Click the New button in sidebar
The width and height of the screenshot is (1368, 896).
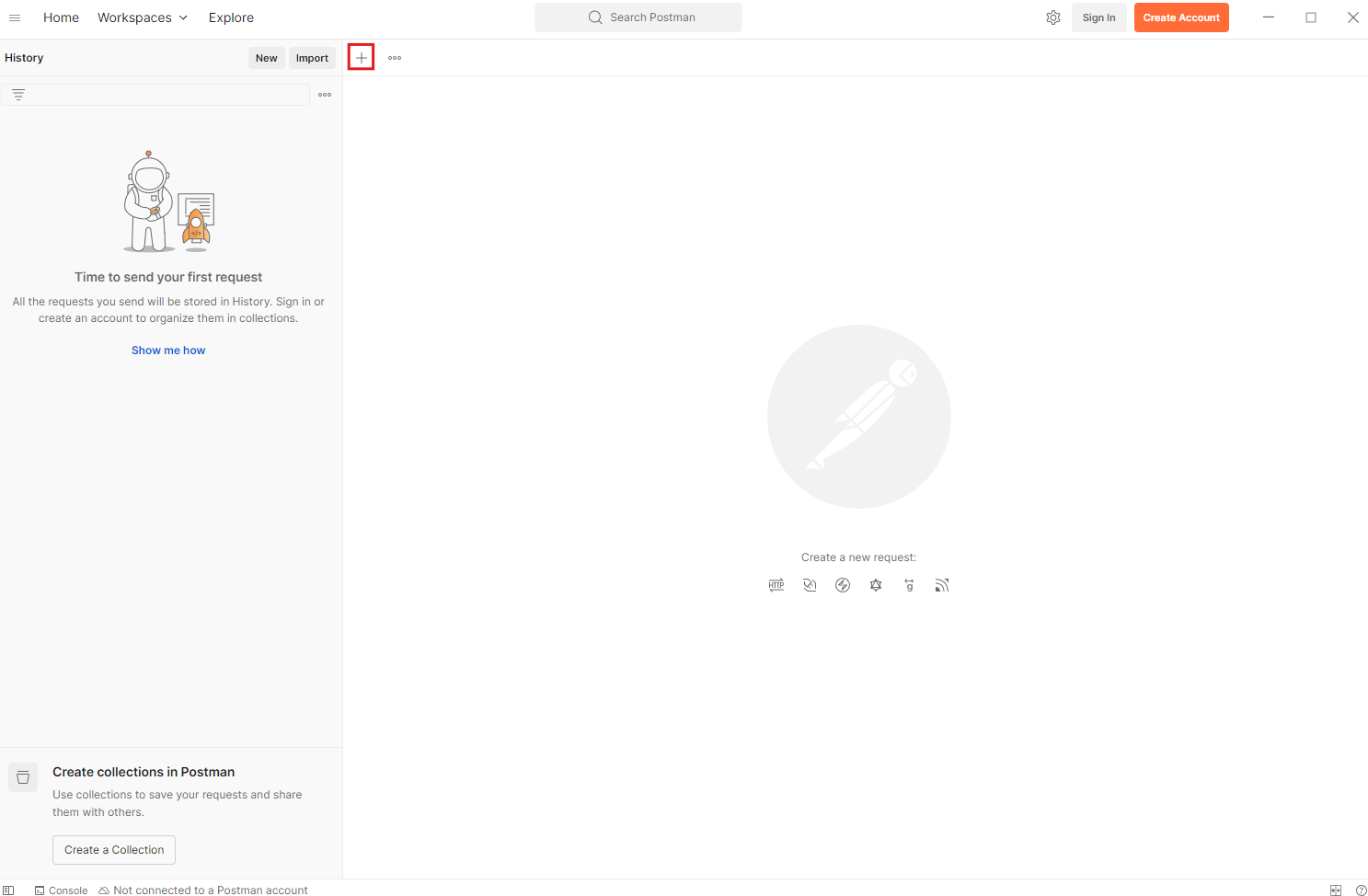tap(267, 58)
